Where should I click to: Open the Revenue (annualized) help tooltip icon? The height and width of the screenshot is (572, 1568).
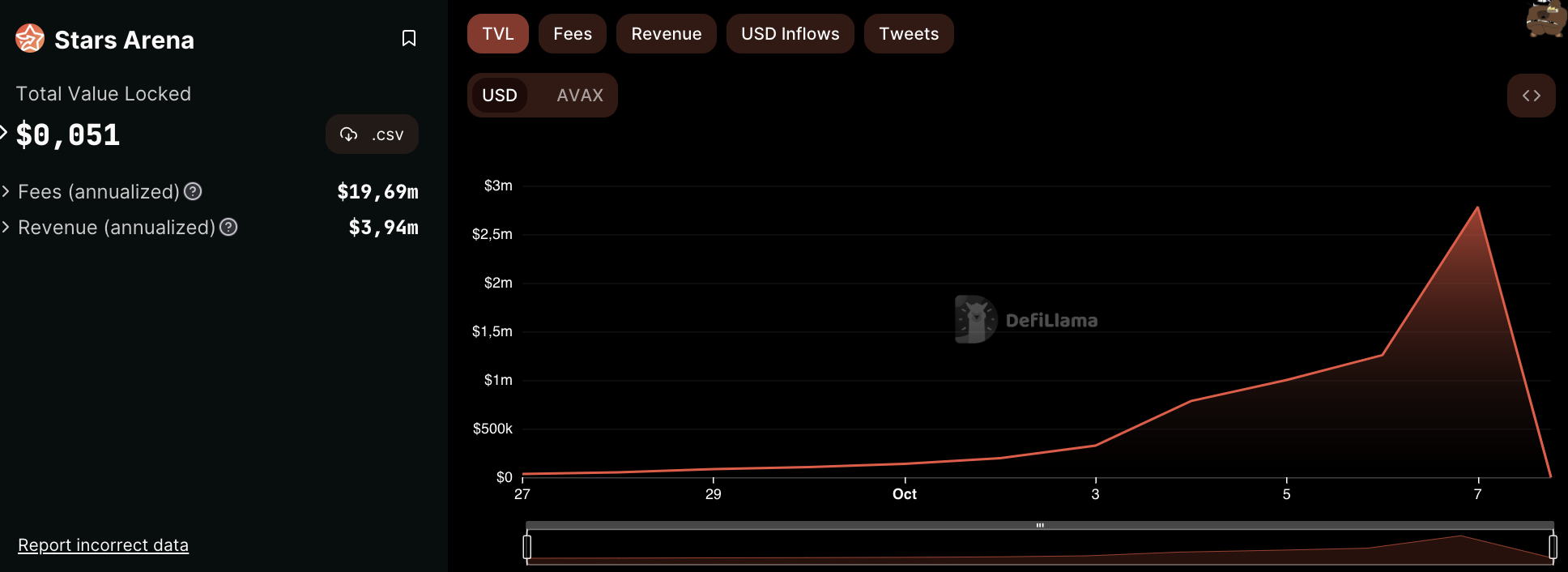[x=228, y=227]
